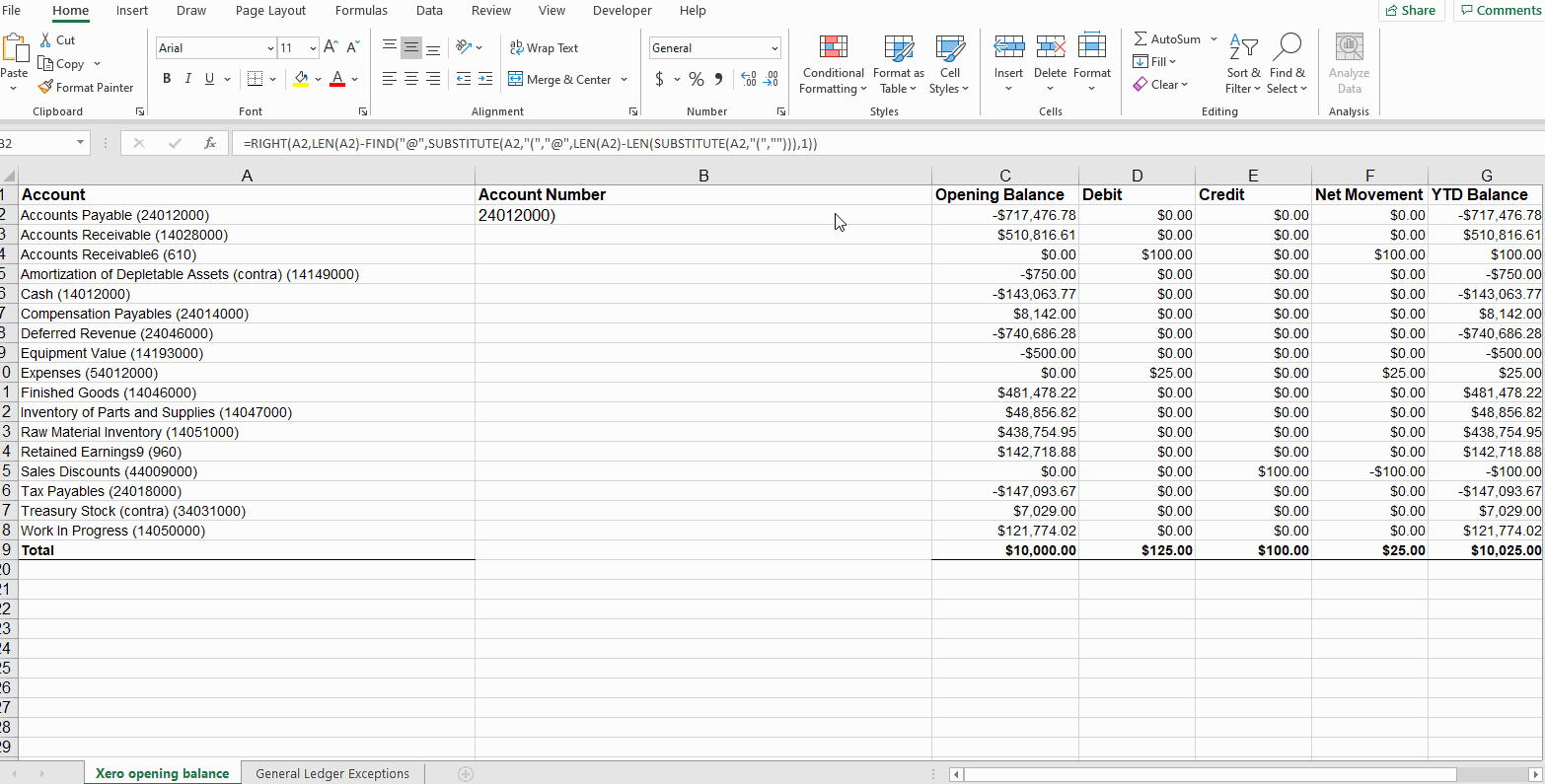Click Increase Decimal
Viewport: 1545px width, 784px height.
748,79
